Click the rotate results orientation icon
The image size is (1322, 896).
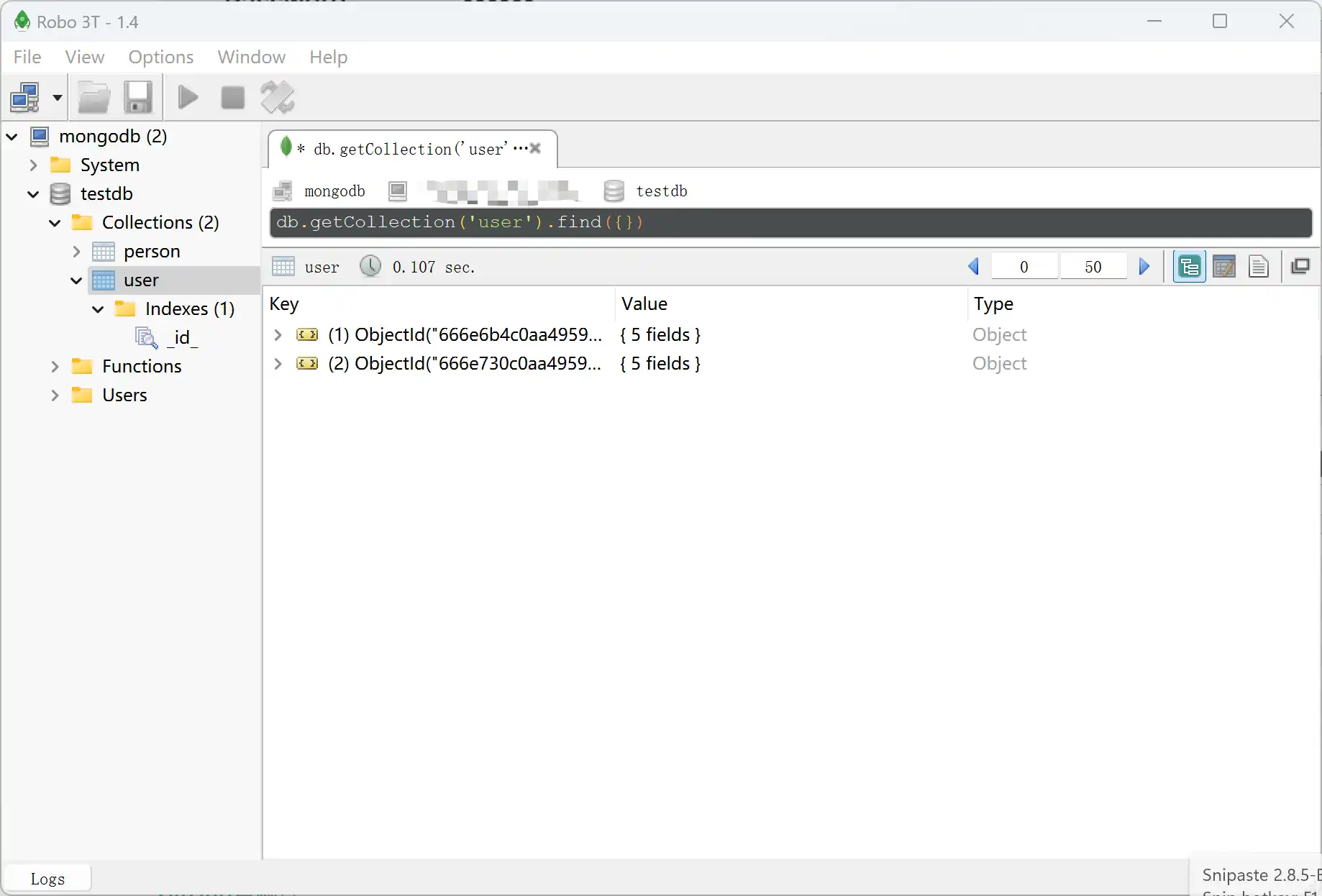click(278, 97)
